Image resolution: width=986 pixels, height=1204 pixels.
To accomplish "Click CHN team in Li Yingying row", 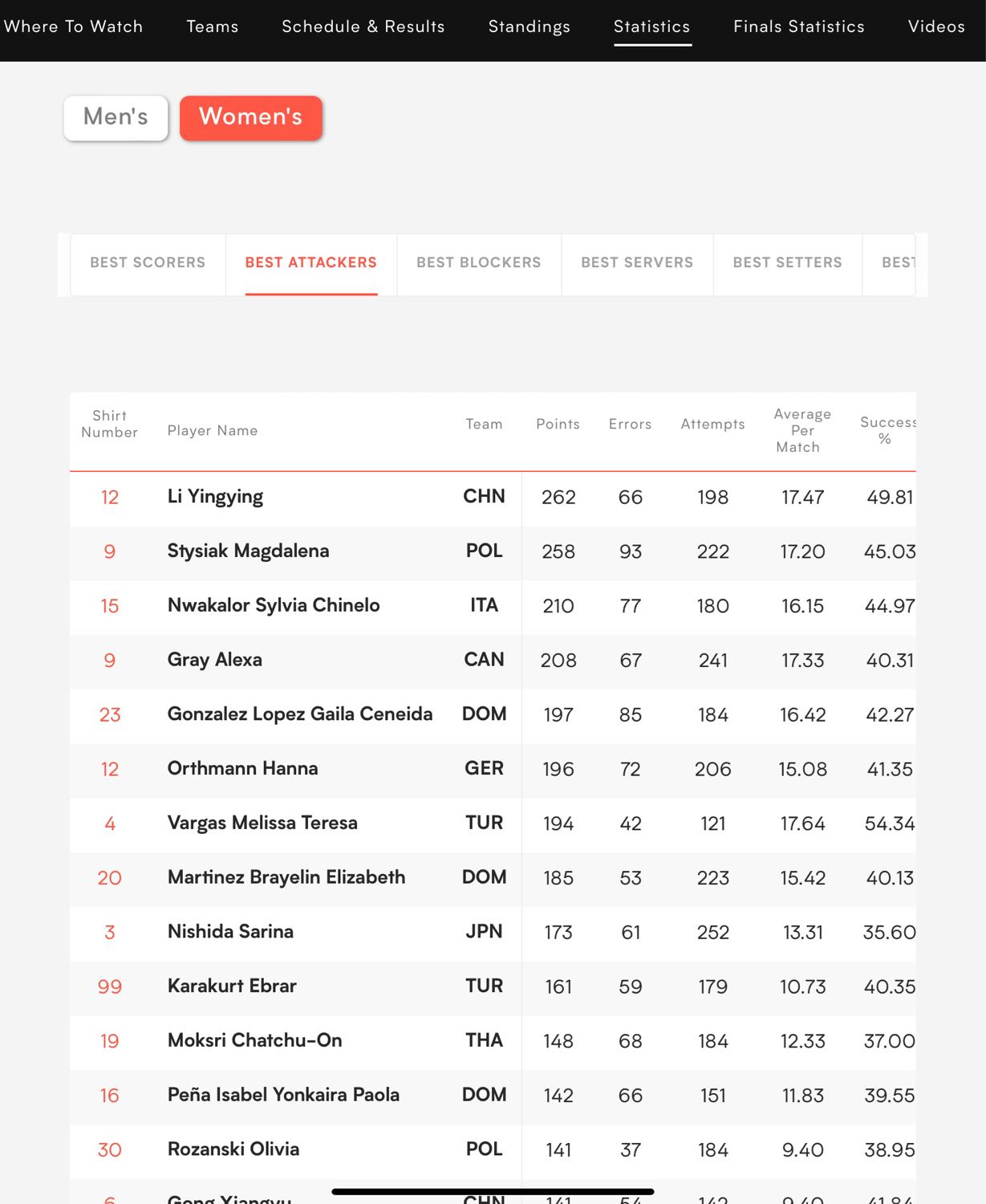I will click(485, 497).
